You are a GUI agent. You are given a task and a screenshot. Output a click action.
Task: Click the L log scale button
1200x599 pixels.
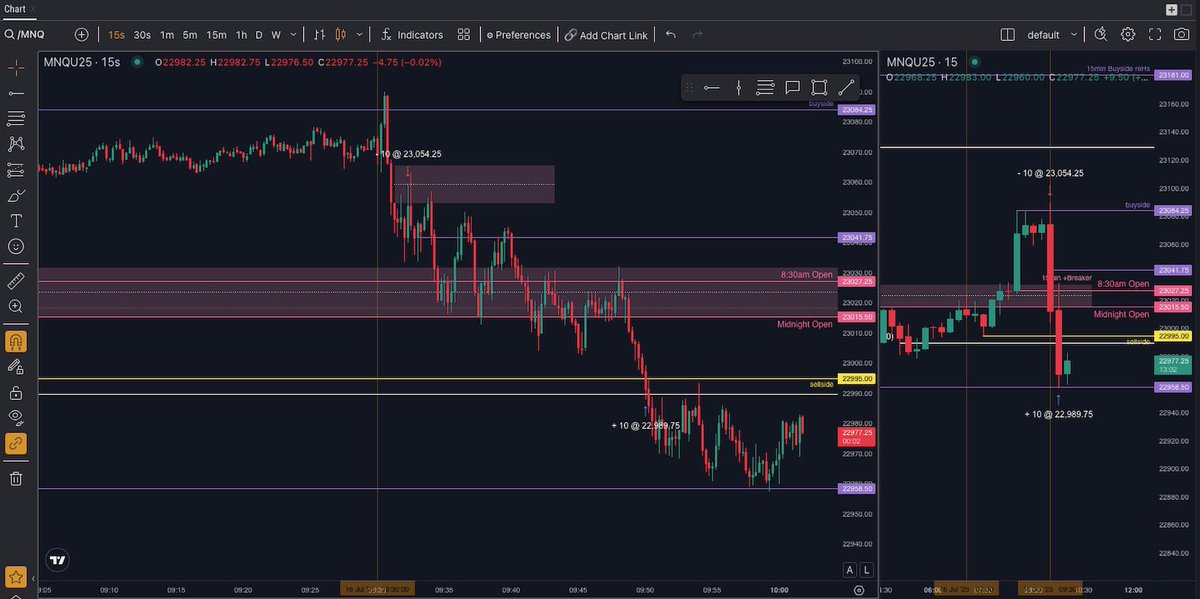pos(866,569)
